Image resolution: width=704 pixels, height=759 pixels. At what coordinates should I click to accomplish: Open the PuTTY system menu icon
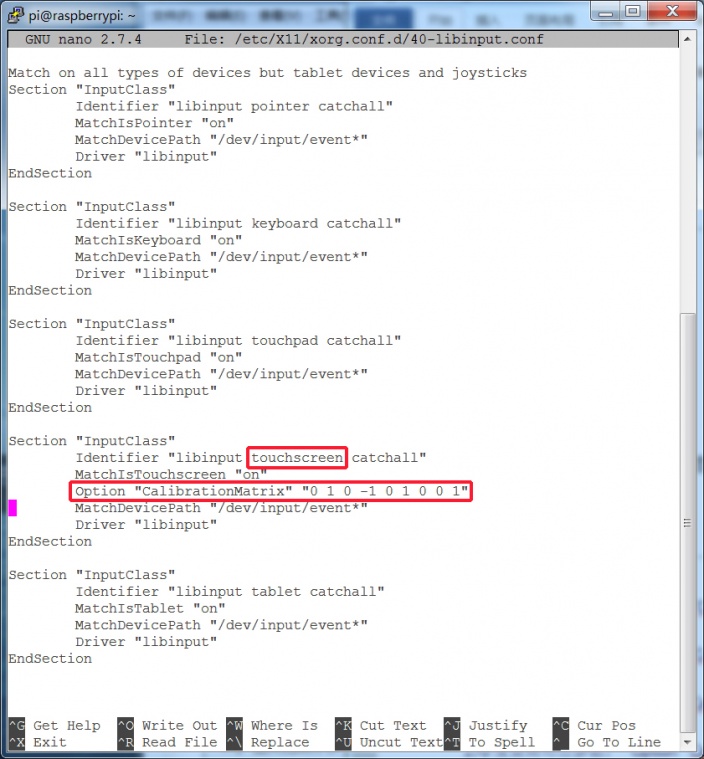point(16,14)
